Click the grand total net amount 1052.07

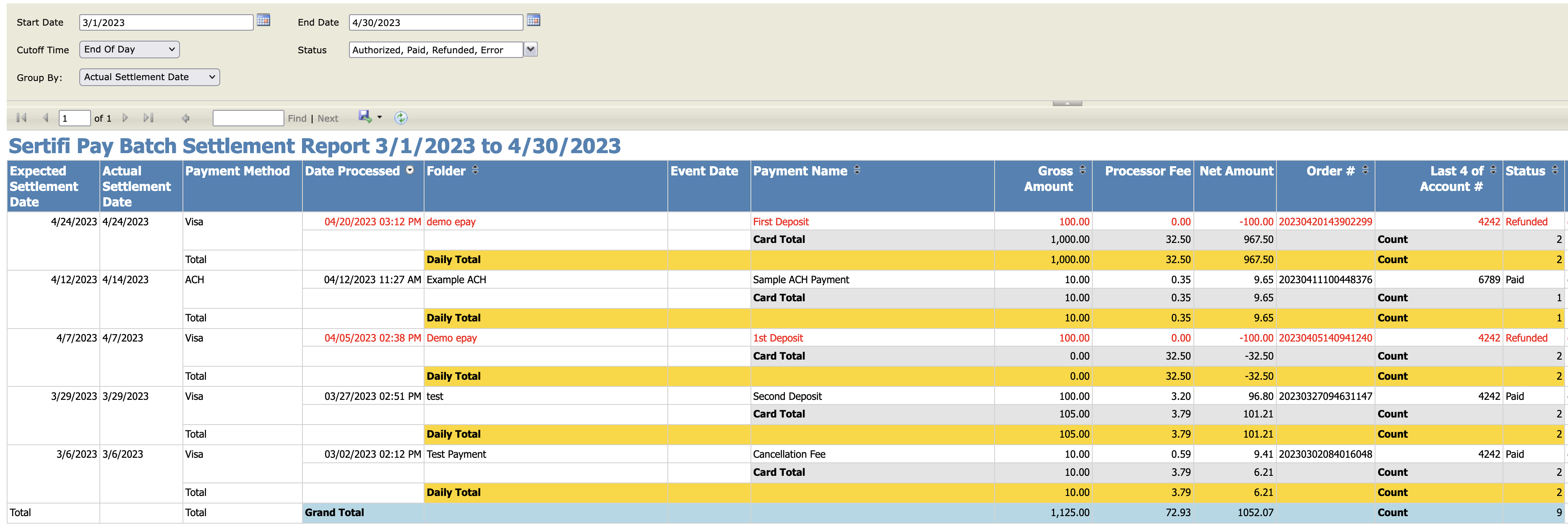pyautogui.click(x=1255, y=513)
